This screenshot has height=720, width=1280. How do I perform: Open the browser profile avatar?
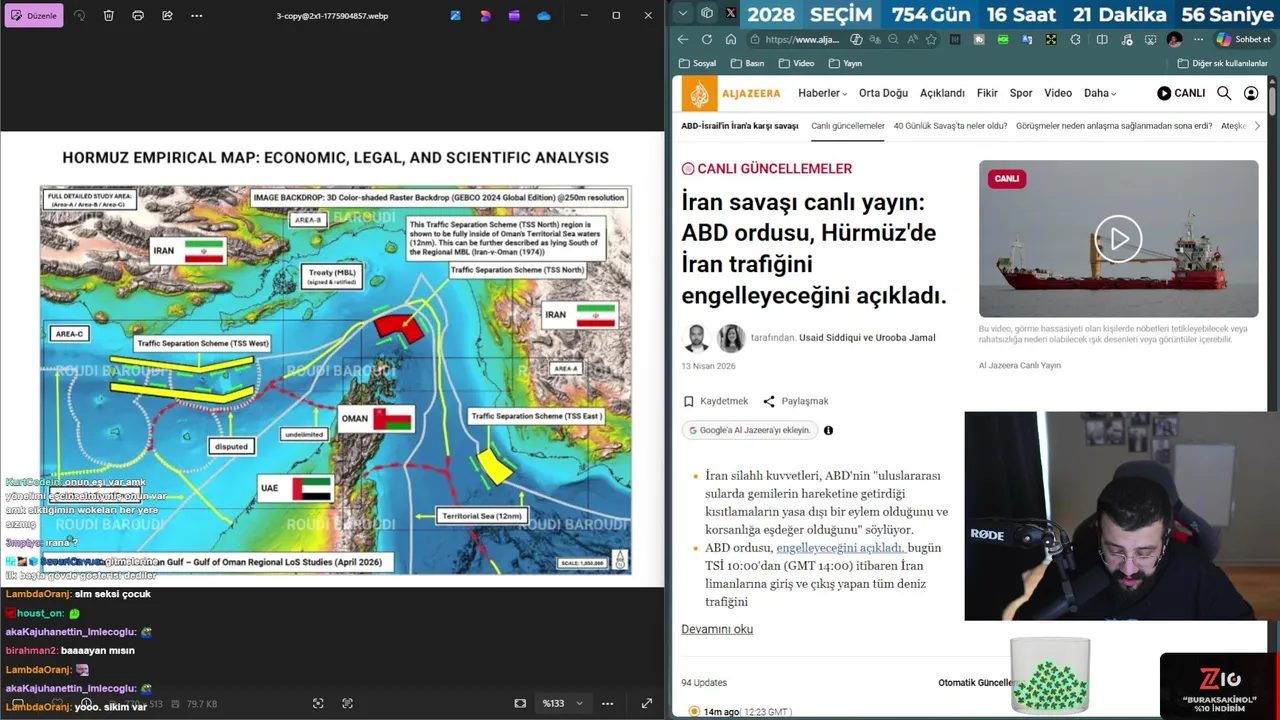[1174, 40]
